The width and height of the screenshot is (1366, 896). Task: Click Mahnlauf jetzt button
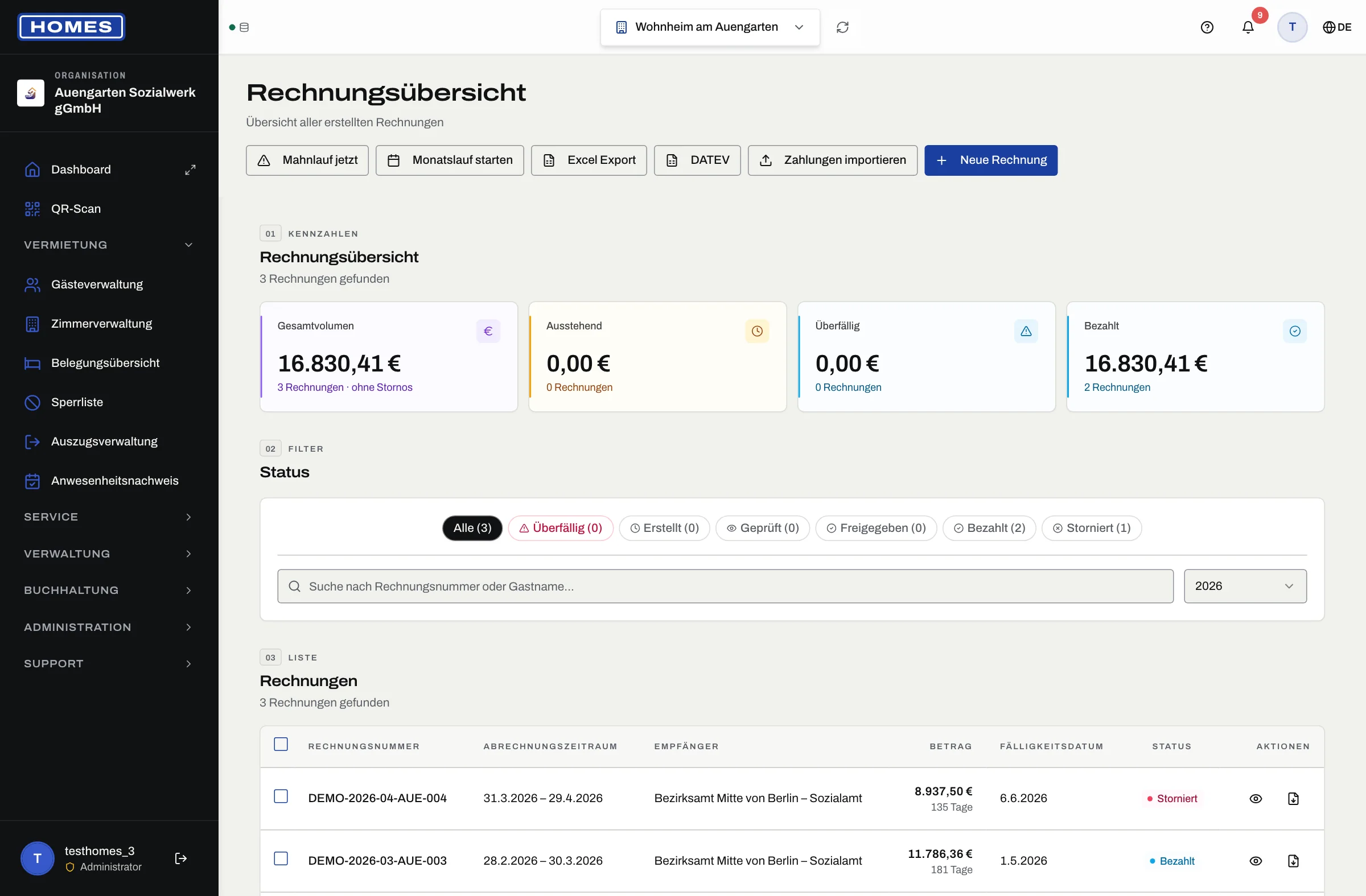[307, 160]
